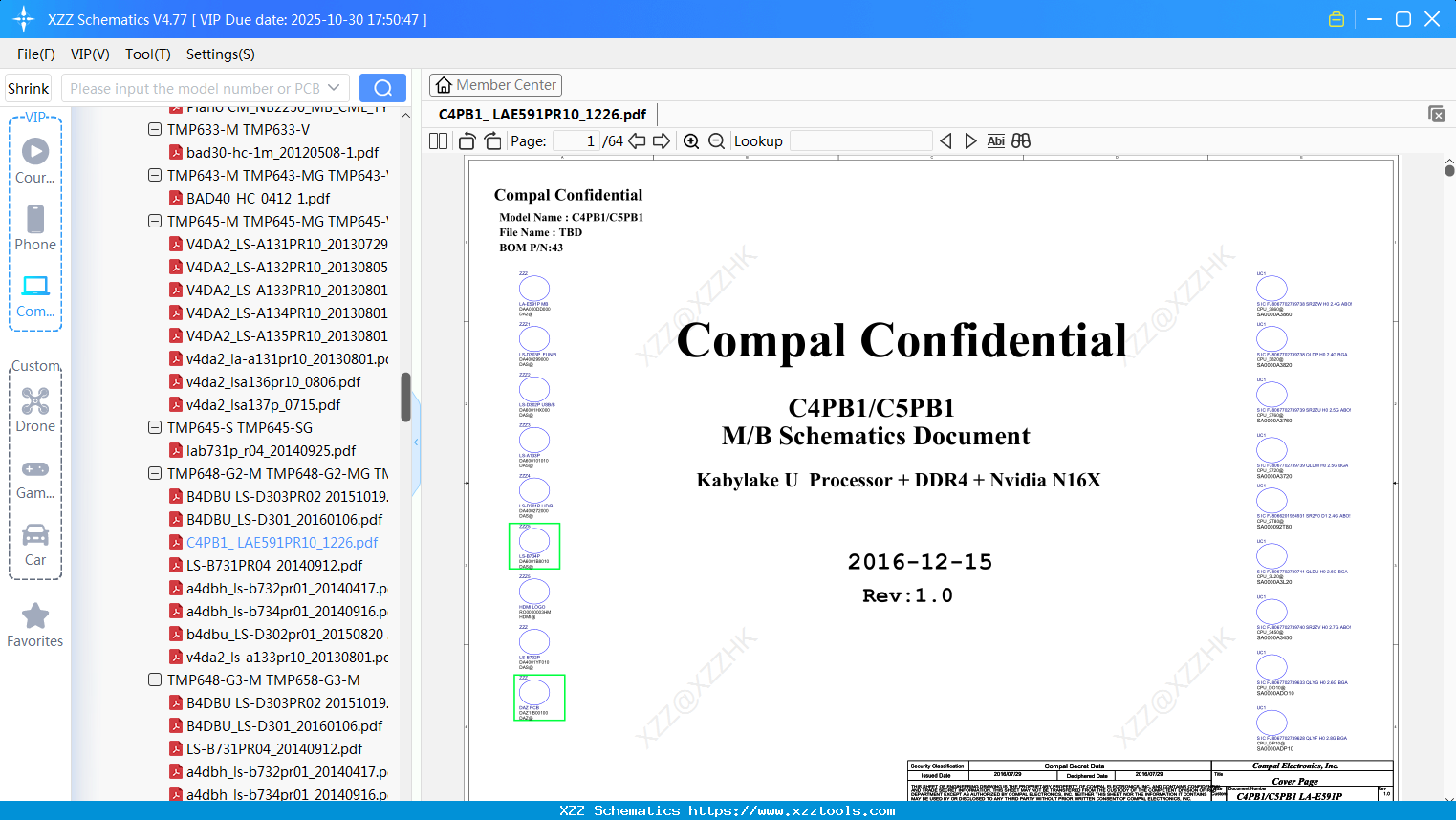Open the VIP(V) menu
Image resolution: width=1456 pixels, height=820 pixels.
coord(90,54)
